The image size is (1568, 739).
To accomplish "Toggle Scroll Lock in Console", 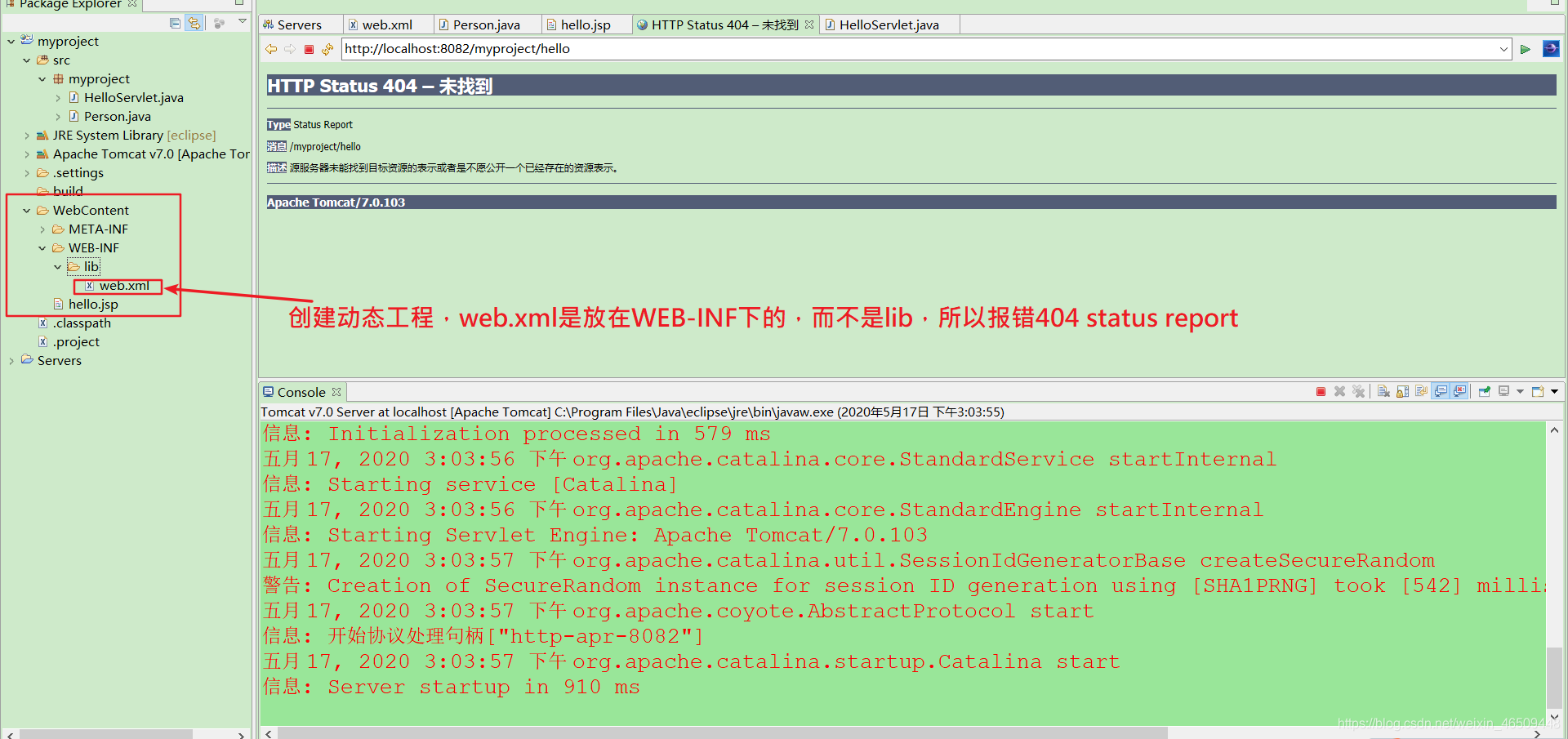I will pos(1402,392).
